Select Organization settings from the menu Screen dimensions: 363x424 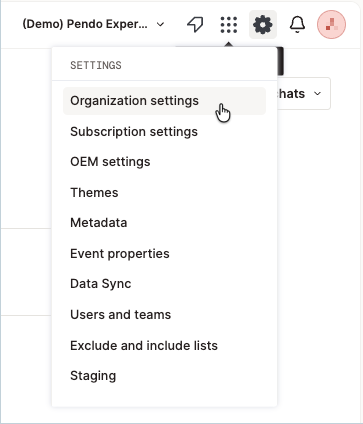click(164, 101)
